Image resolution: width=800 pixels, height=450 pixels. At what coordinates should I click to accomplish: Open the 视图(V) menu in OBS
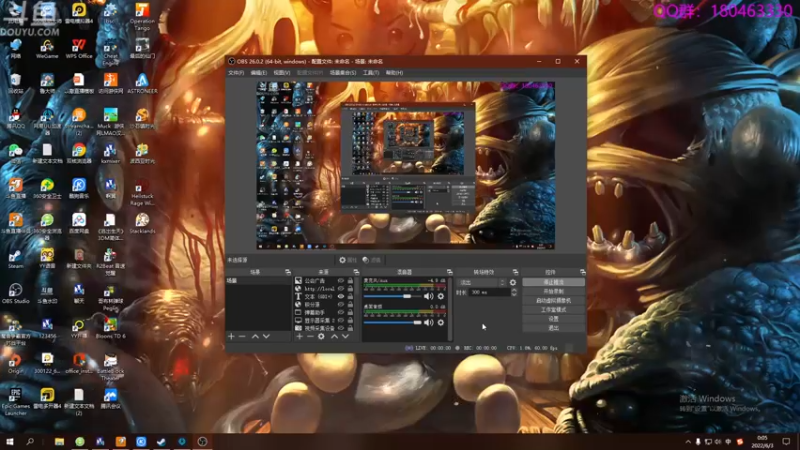(282, 73)
